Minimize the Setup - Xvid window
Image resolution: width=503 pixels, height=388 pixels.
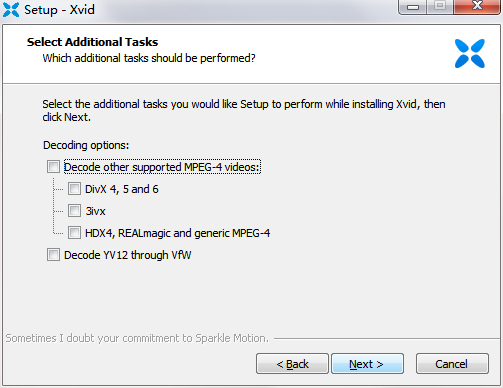click(x=413, y=7)
